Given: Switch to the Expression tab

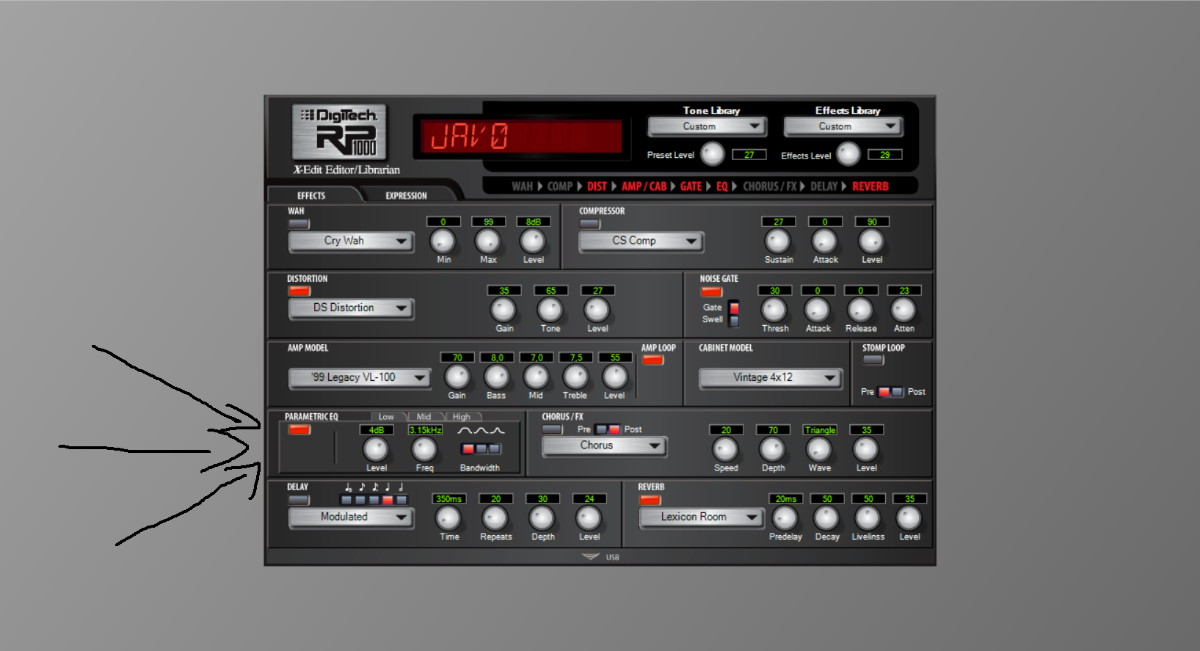Looking at the screenshot, I should (x=406, y=196).
